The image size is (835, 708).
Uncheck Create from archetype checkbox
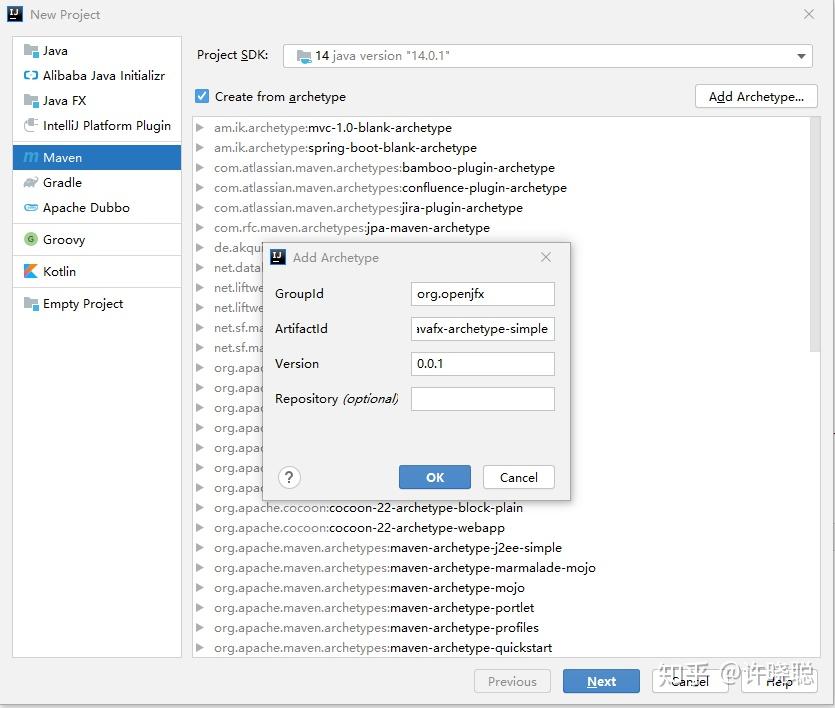click(202, 96)
